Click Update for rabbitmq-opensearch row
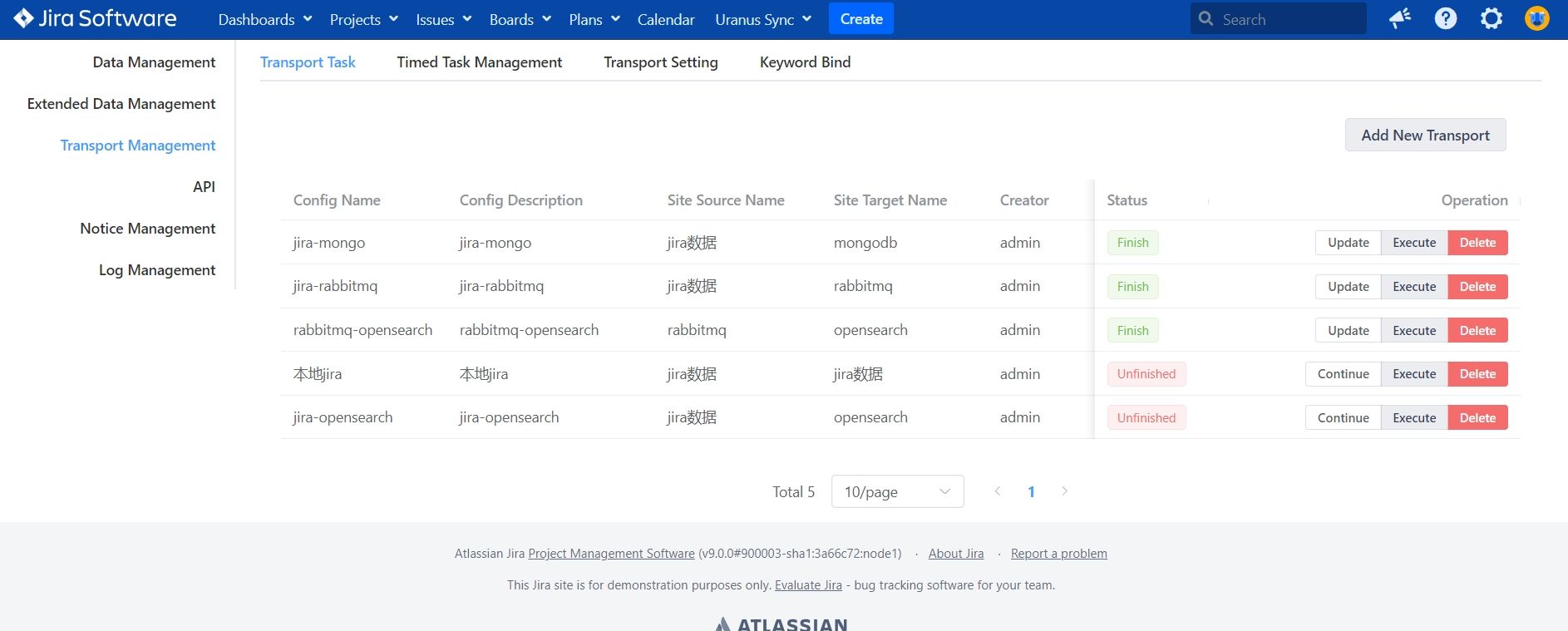The image size is (1568, 631). coord(1348,331)
